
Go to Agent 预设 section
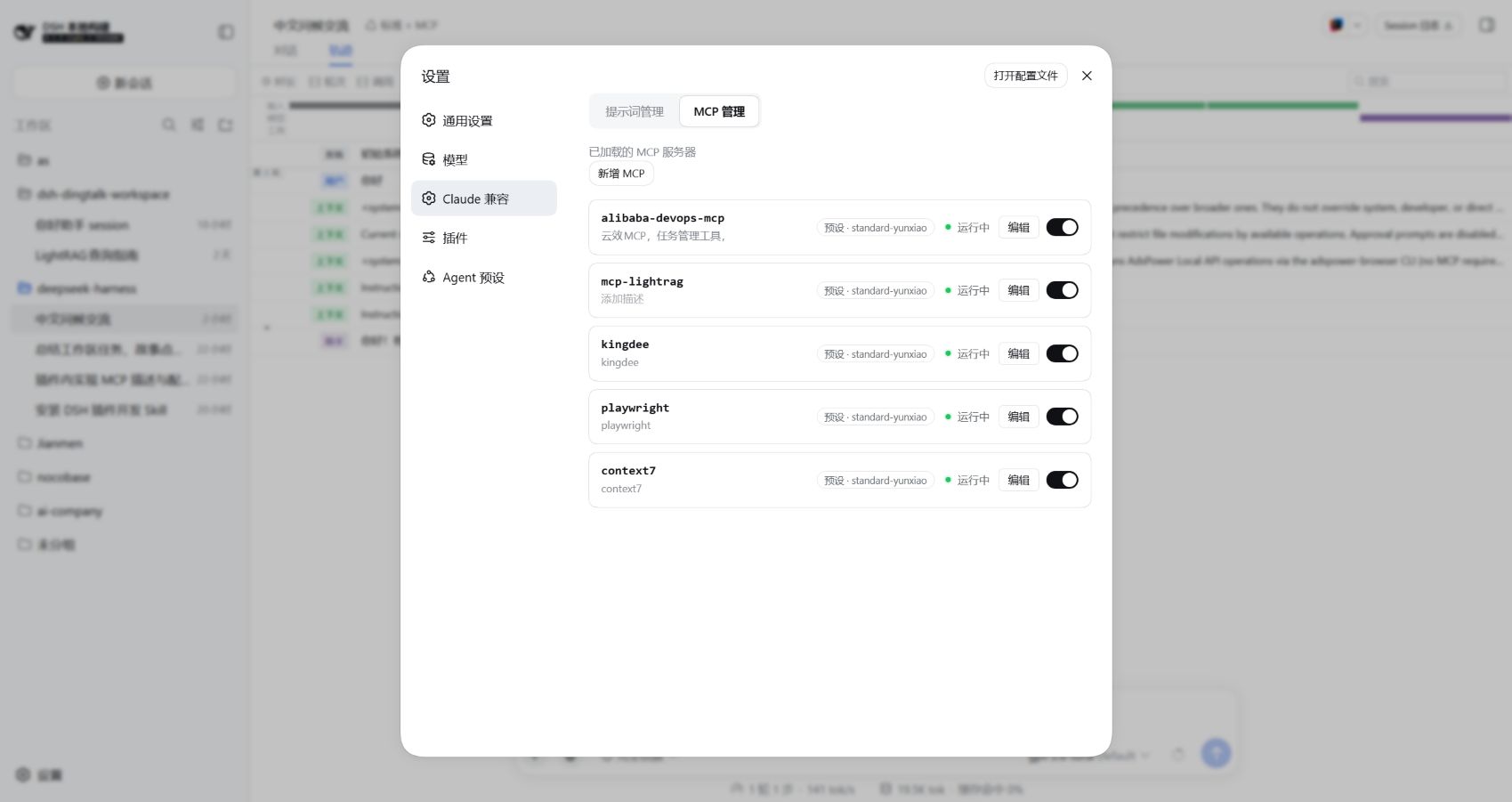coord(483,277)
